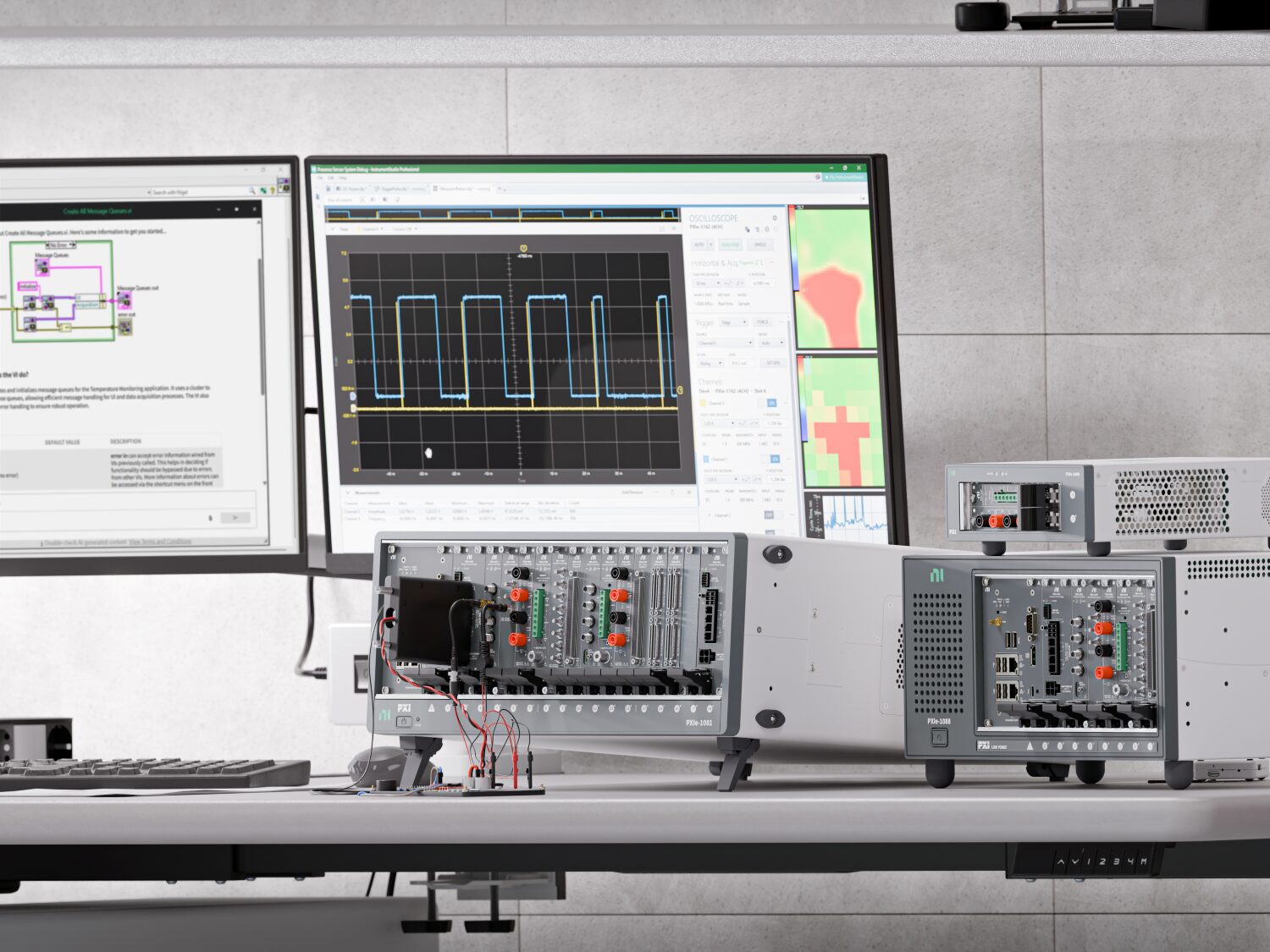Image resolution: width=1270 pixels, height=952 pixels.
Task: Open the trigger Slope Rising dropdown
Action: [710, 363]
